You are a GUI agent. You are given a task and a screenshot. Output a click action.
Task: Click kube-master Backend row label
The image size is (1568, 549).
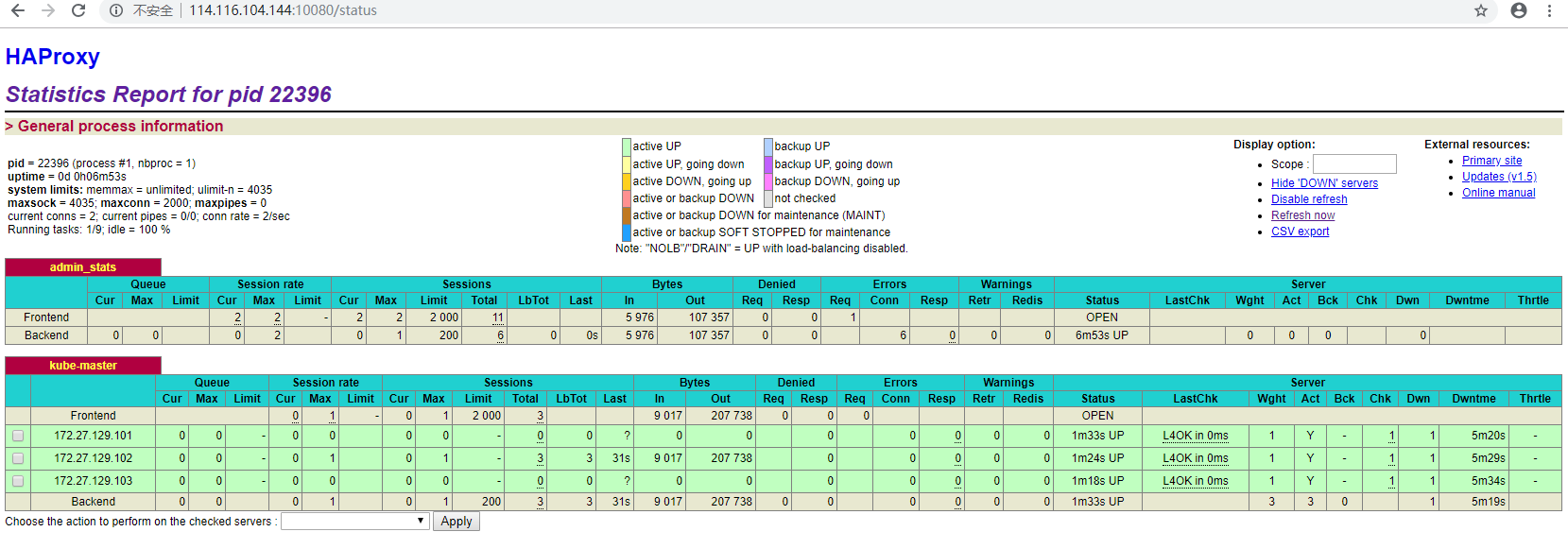93,502
